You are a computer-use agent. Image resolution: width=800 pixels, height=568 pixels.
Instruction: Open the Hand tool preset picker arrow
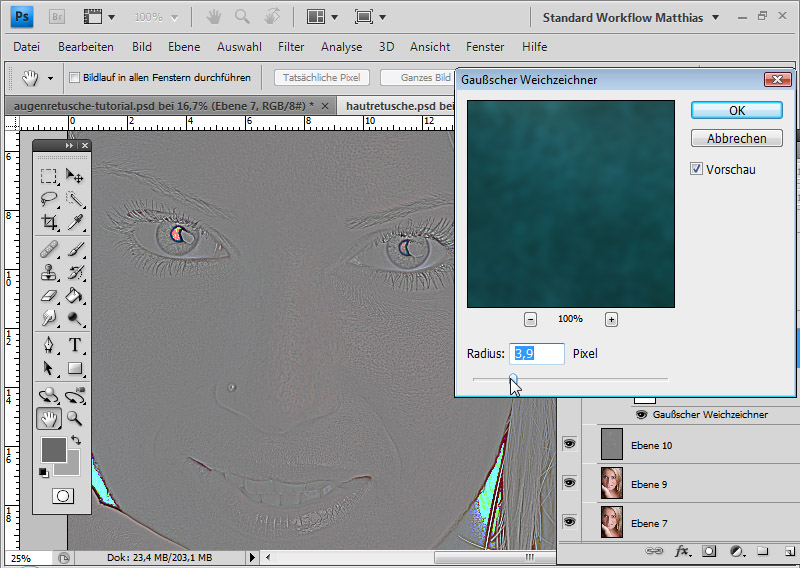(x=49, y=77)
